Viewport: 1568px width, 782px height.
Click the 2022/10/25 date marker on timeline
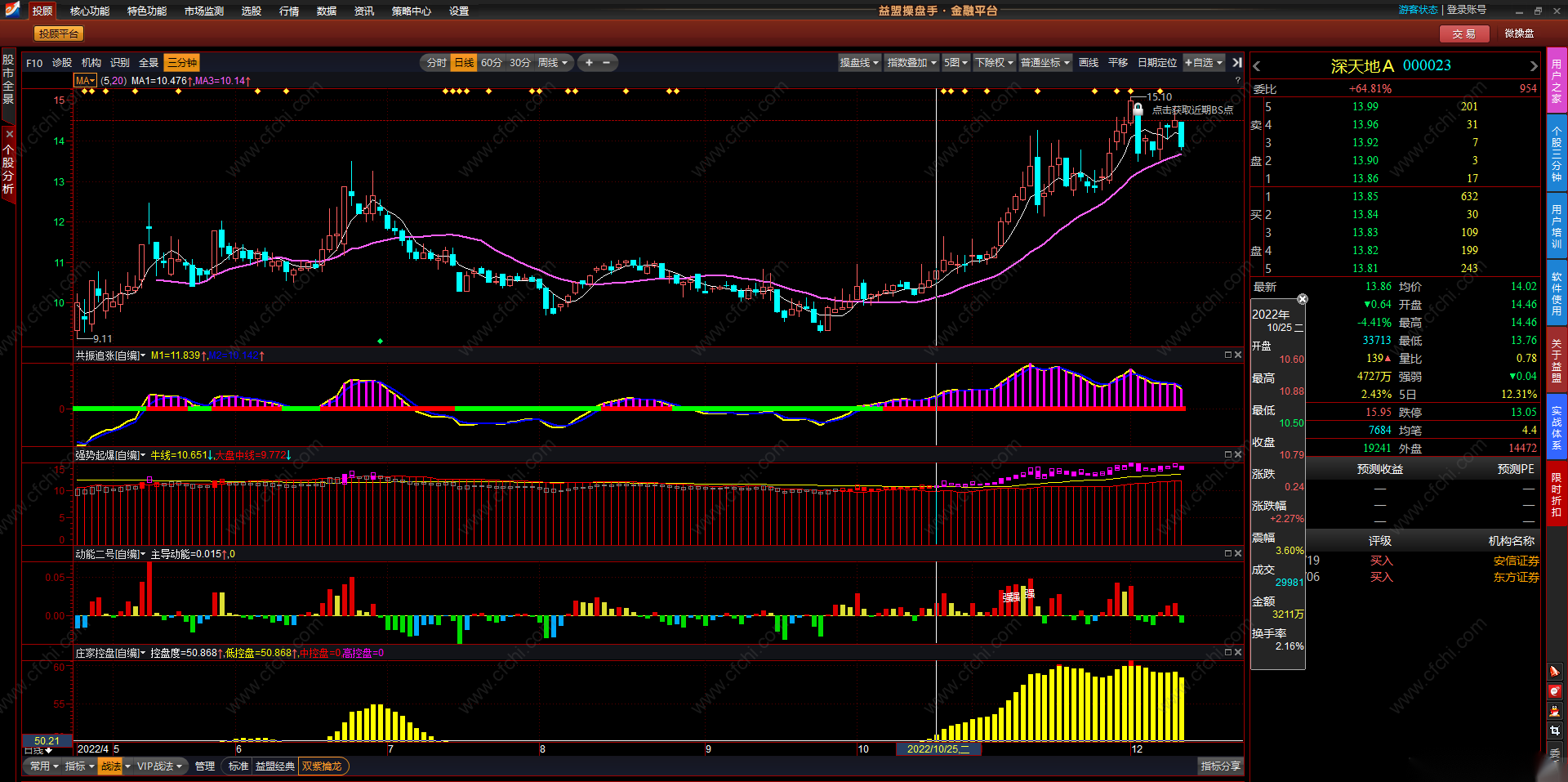(x=938, y=749)
